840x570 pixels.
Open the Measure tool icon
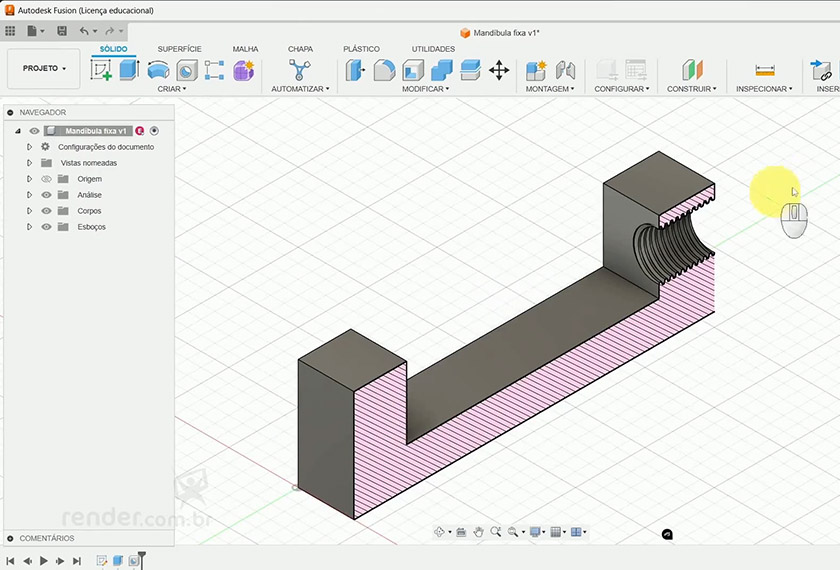click(x=765, y=70)
